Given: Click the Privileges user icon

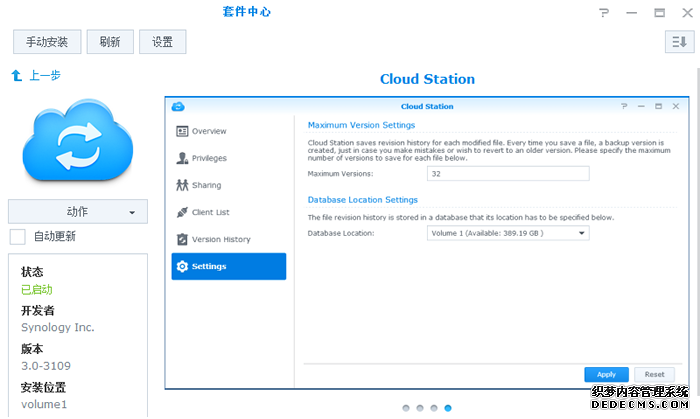Looking at the screenshot, I should pyautogui.click(x=182, y=158).
